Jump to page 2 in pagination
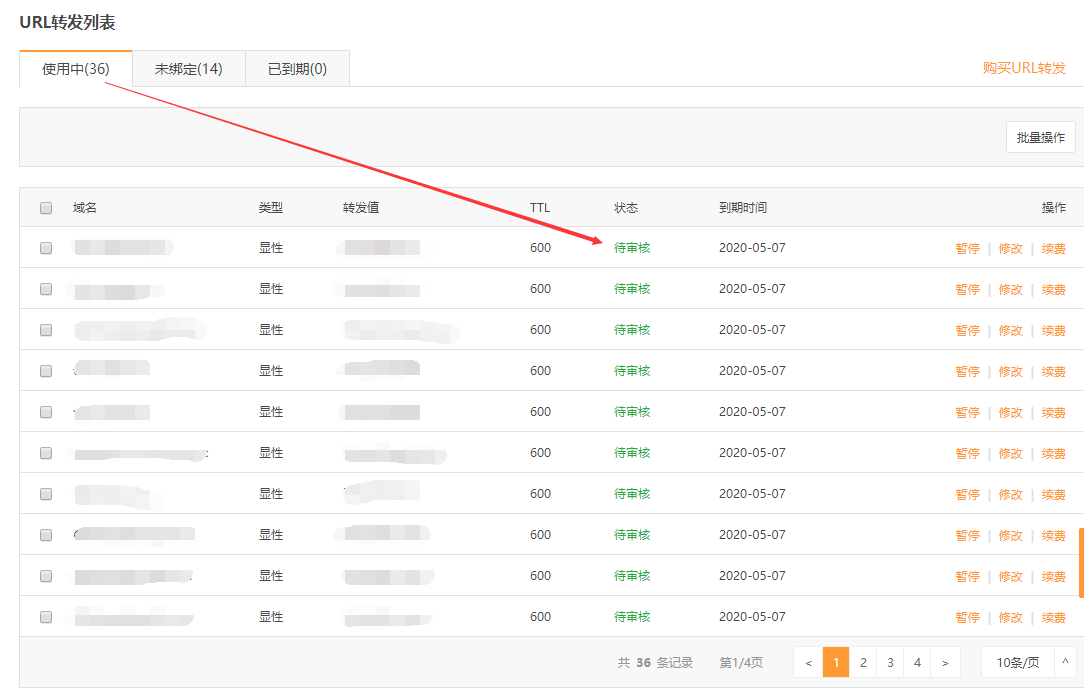 point(863,662)
